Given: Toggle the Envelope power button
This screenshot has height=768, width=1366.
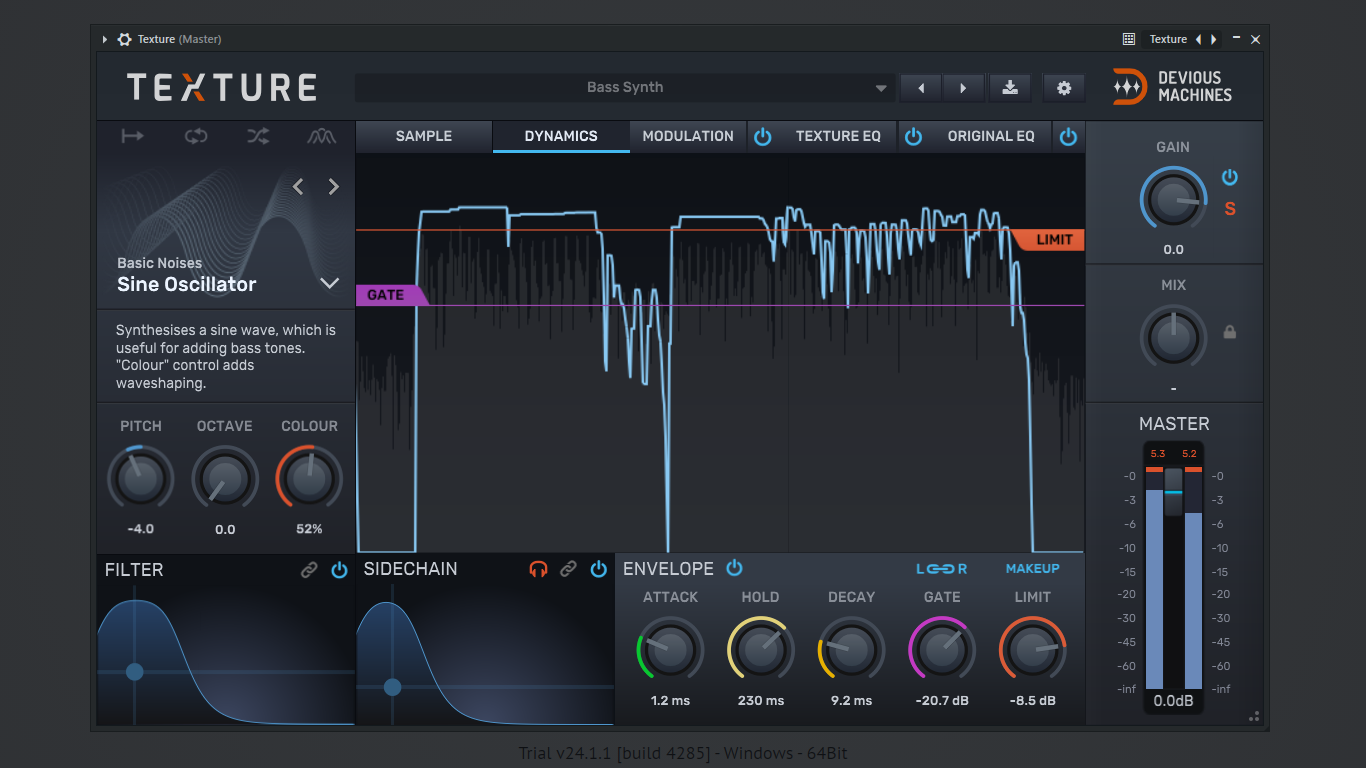Looking at the screenshot, I should click(734, 568).
